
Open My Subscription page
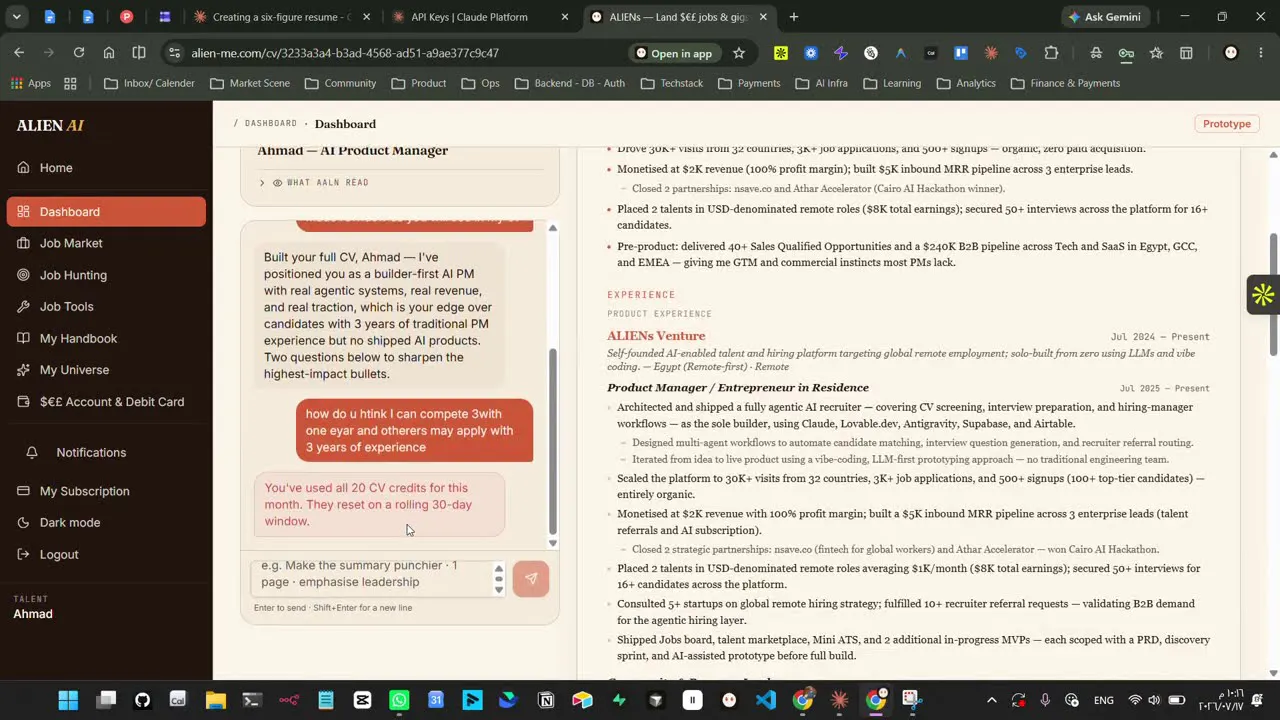click(x=106, y=491)
